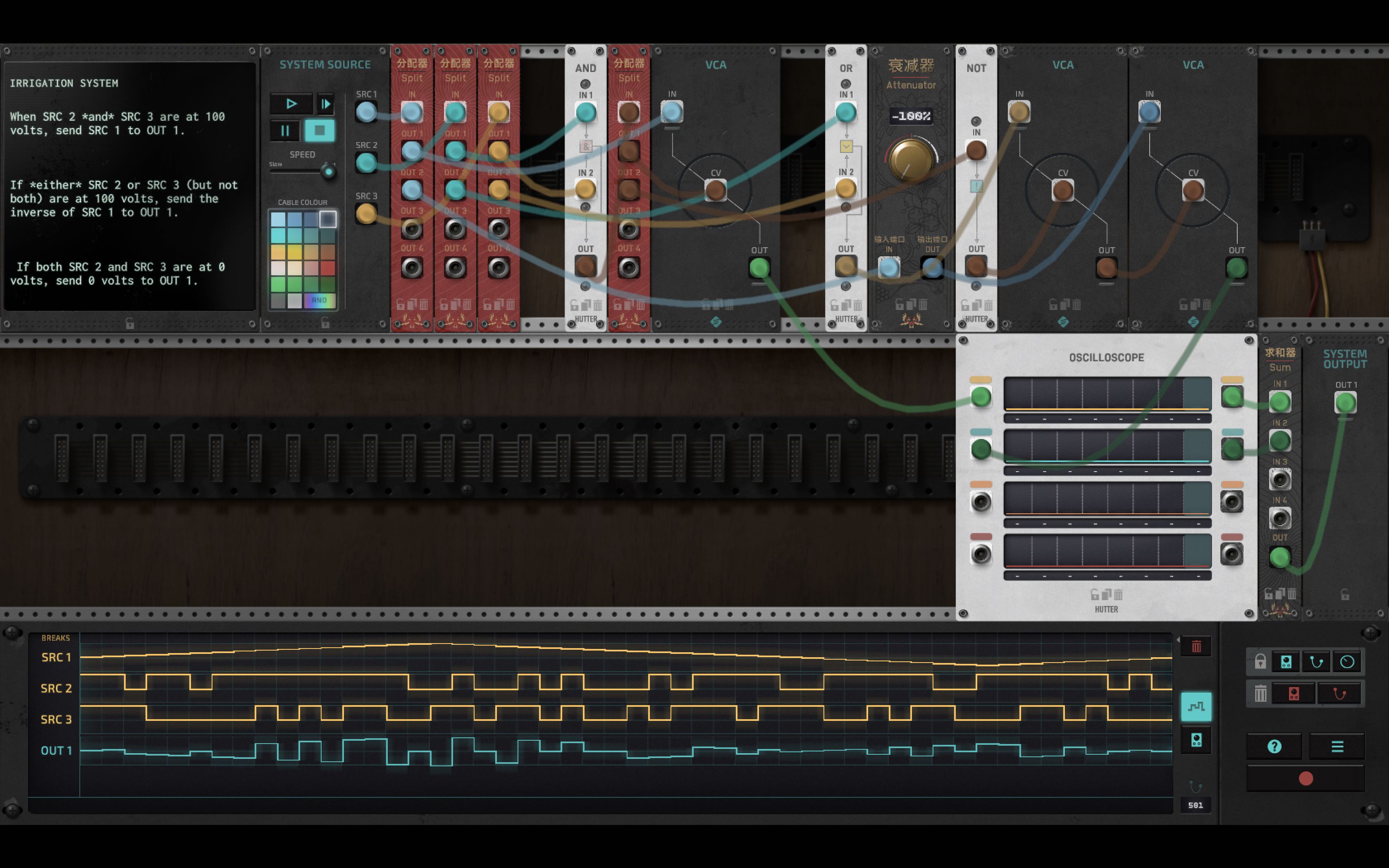Click the BREAKS tab label
The height and width of the screenshot is (868, 1389).
(x=56, y=638)
